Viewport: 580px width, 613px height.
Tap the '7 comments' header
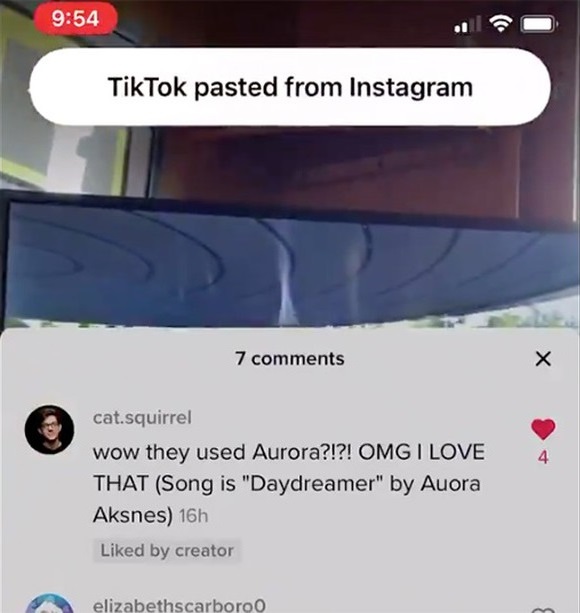tap(290, 358)
